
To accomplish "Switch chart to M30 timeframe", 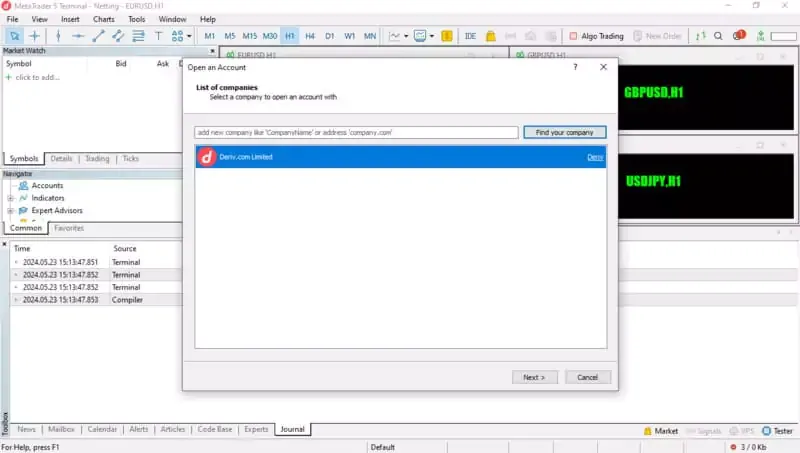I will pos(270,36).
